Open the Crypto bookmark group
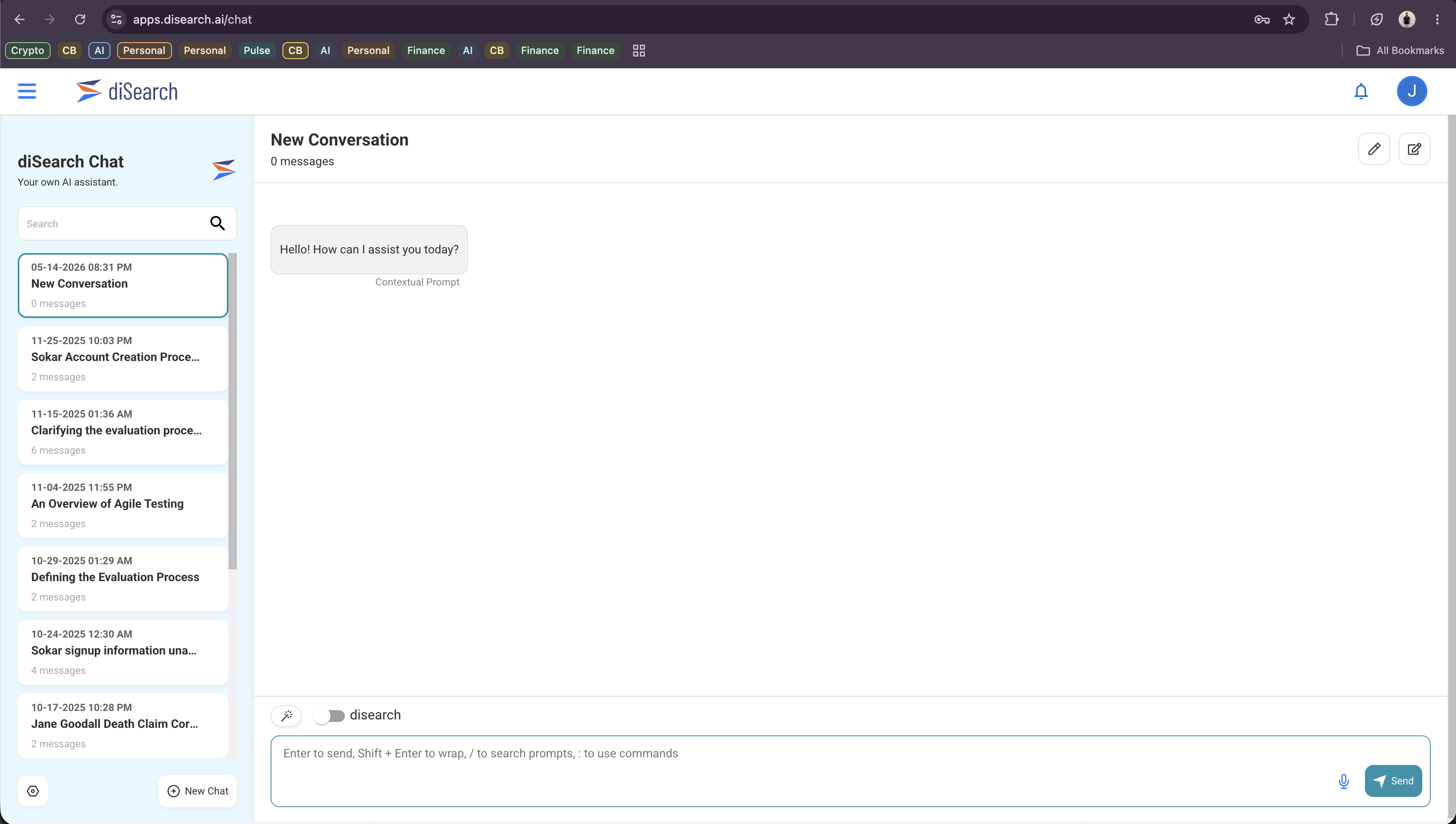The height and width of the screenshot is (824, 1456). pos(27,50)
